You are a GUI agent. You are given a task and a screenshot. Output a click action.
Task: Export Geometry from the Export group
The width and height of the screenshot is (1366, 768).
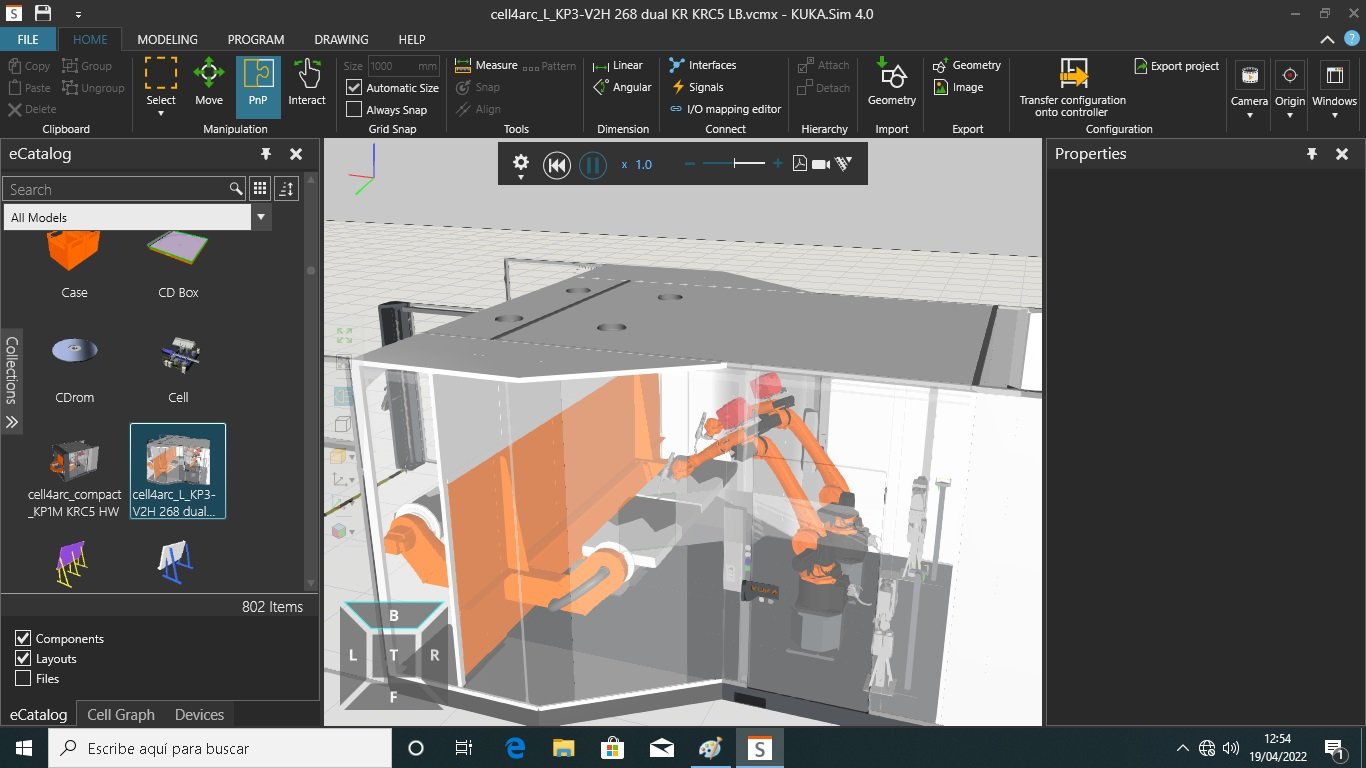[967, 65]
